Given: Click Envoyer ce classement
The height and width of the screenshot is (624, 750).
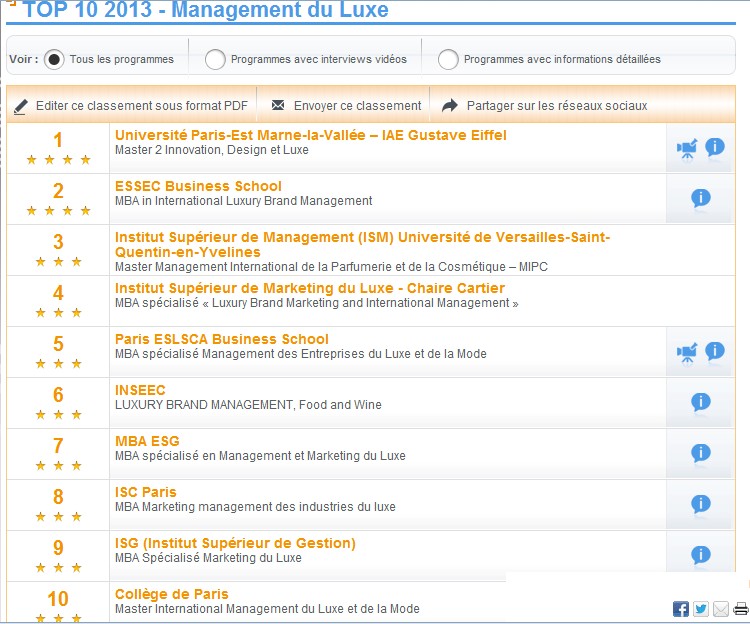Looking at the screenshot, I should (x=357, y=106).
